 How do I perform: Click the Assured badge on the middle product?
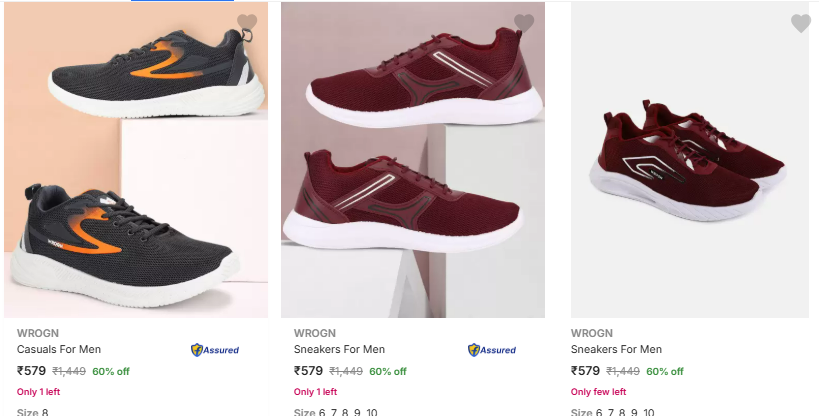(492, 350)
